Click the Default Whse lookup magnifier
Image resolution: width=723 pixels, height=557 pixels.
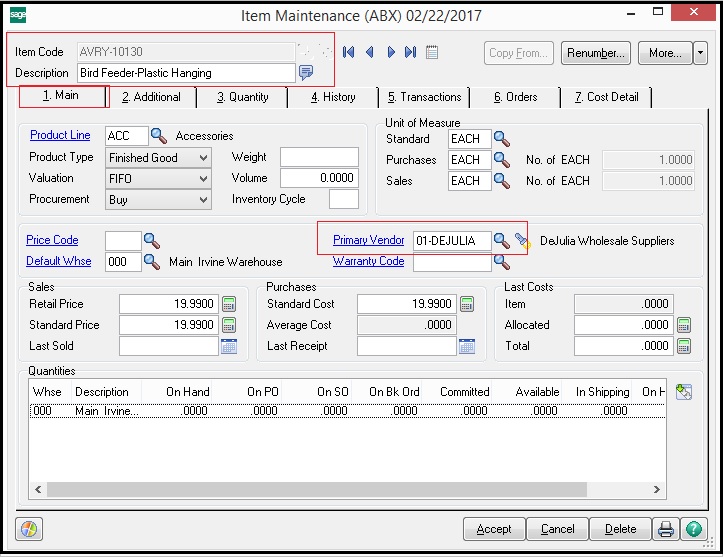tap(151, 261)
